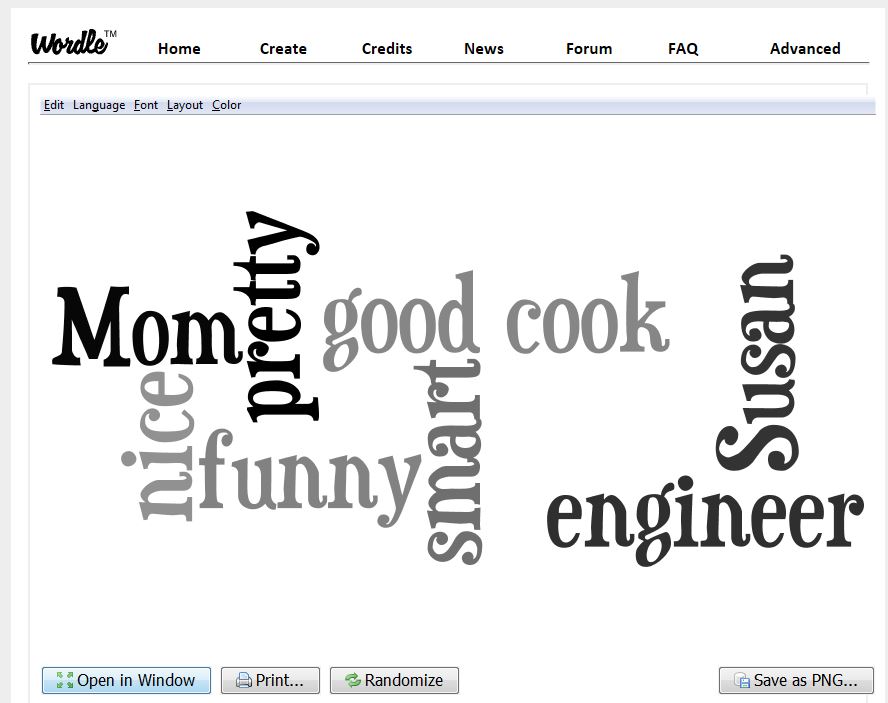Screen dimensions: 888x703
Task: Go to the Advanced page
Action: [x=805, y=49]
